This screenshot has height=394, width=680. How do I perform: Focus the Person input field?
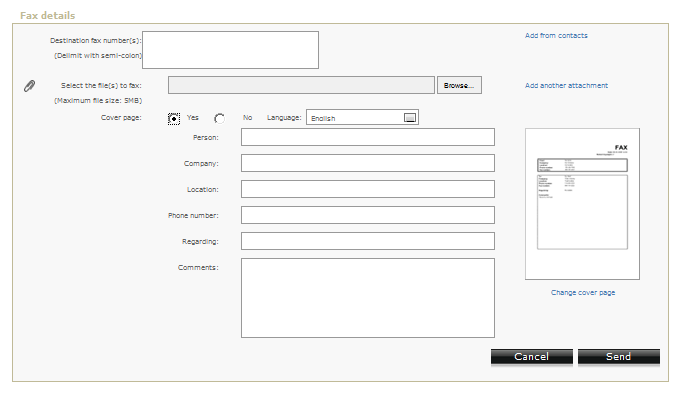[x=368, y=137]
